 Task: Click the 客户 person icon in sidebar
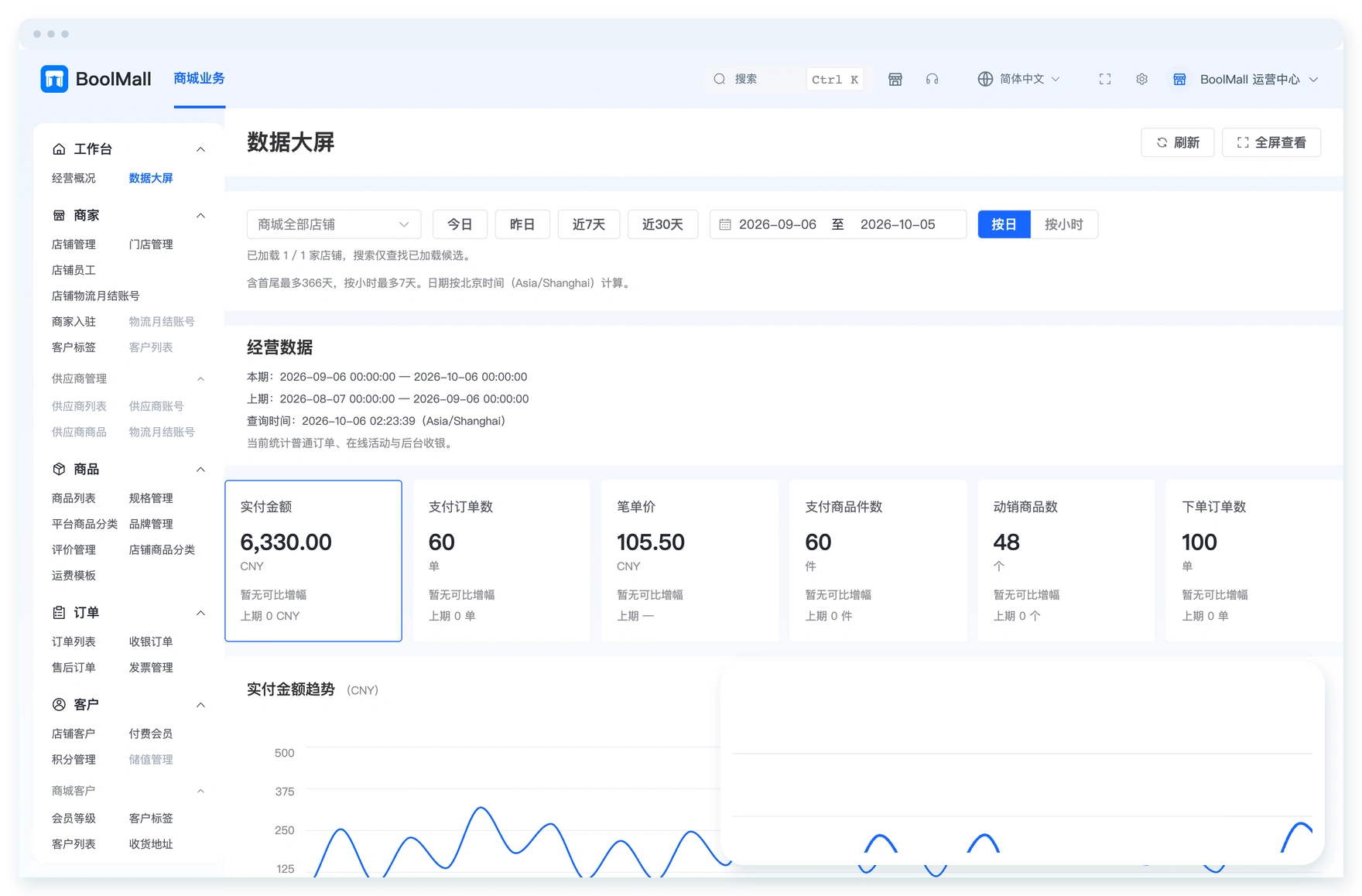click(x=59, y=704)
